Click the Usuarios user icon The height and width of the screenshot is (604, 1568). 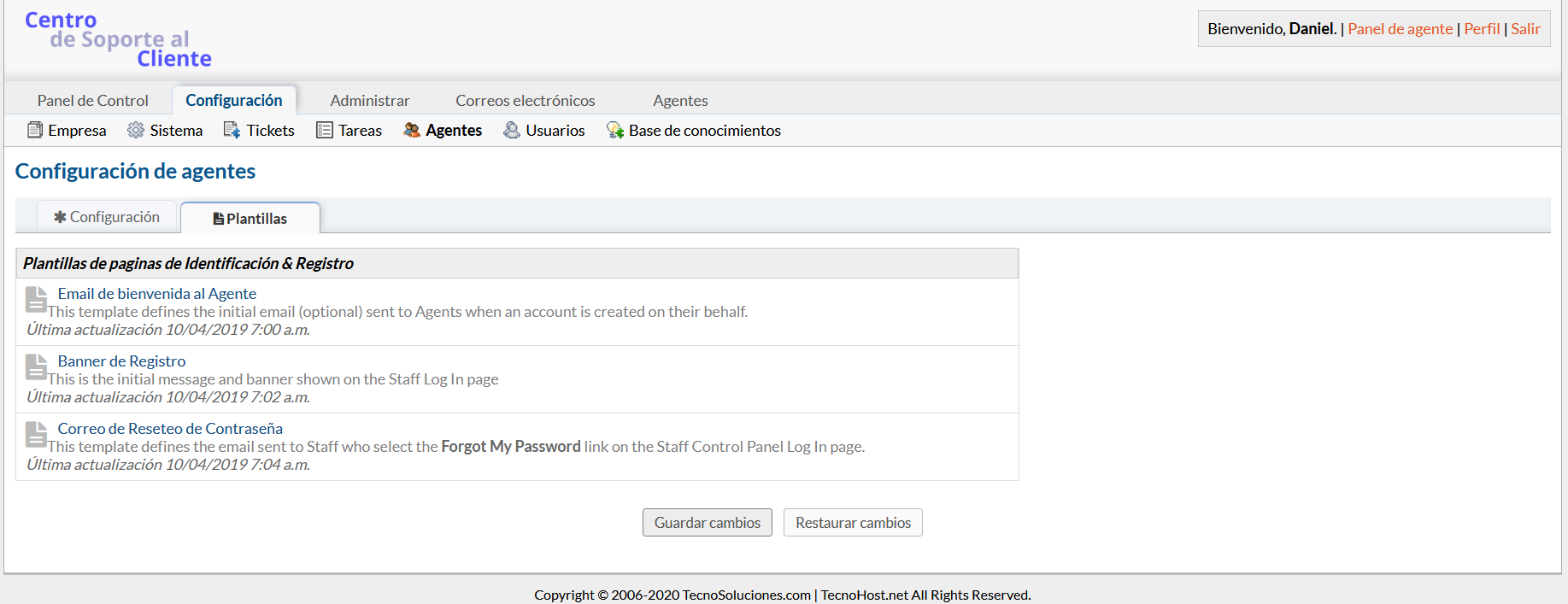click(x=512, y=130)
